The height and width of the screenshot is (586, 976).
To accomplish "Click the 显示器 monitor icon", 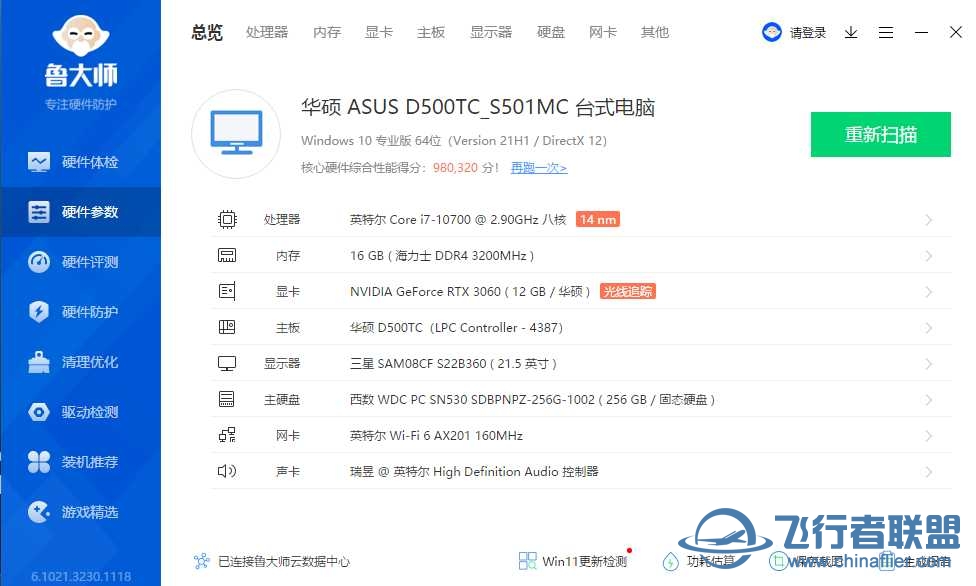I will [x=227, y=363].
